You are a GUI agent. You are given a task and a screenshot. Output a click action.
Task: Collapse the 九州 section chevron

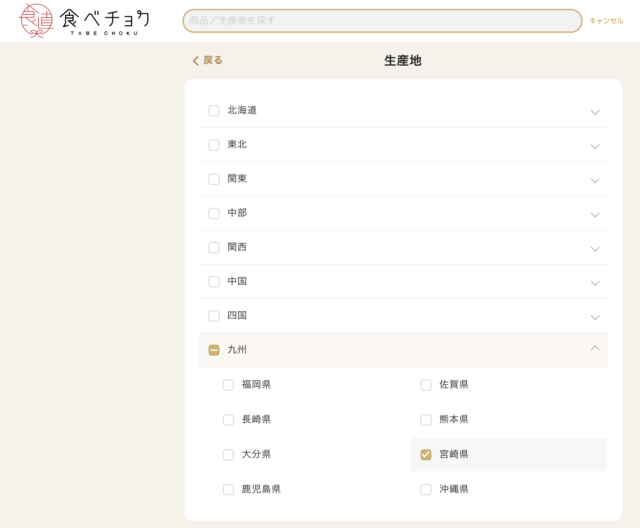tap(595, 349)
